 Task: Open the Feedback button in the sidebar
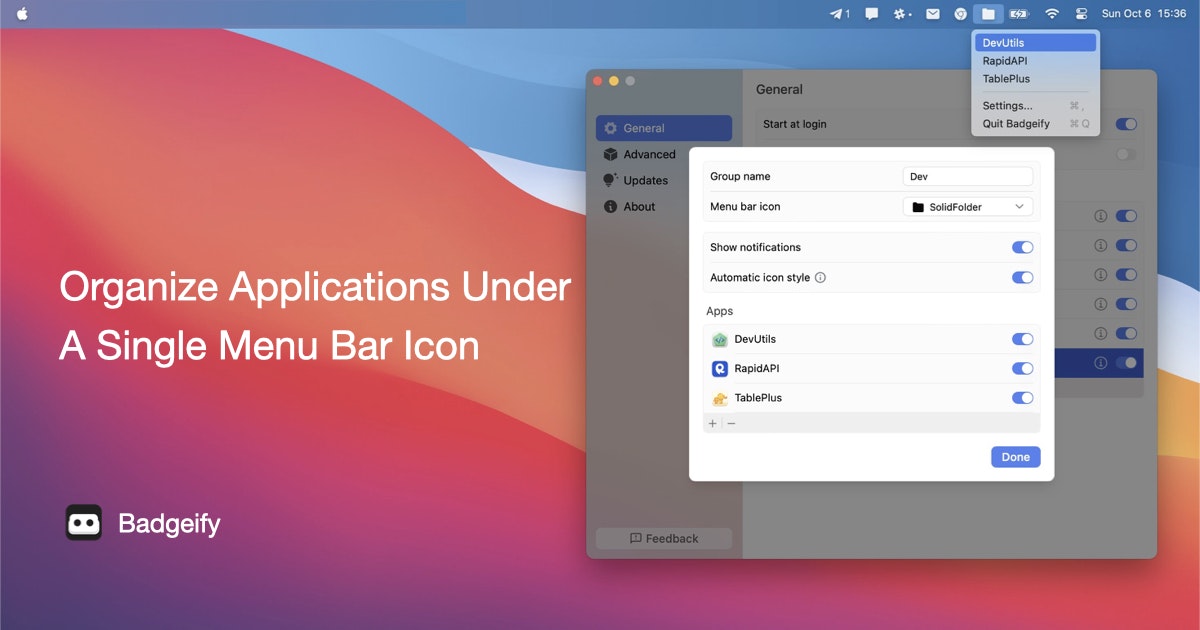[664, 538]
